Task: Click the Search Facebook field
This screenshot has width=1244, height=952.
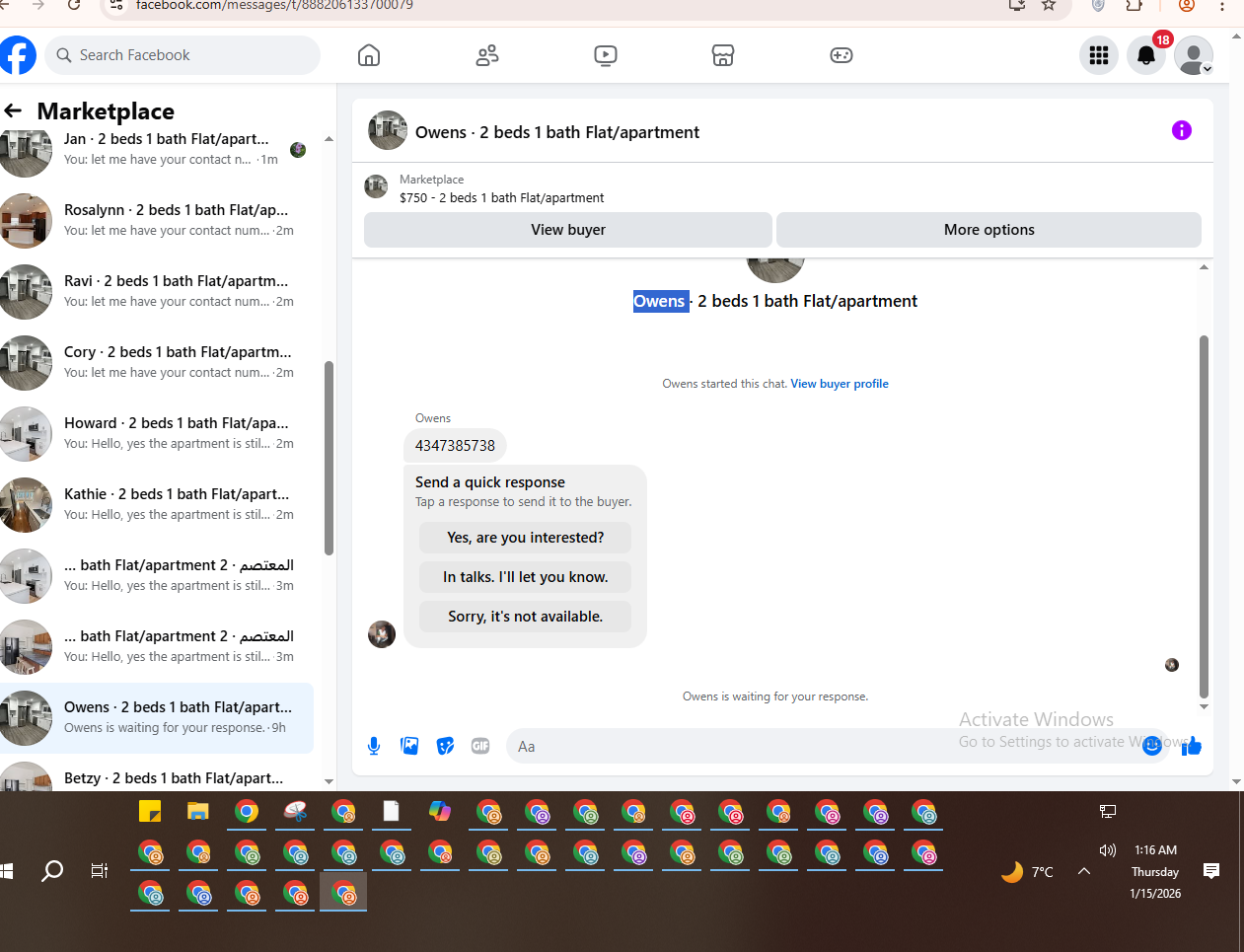Action: [x=183, y=55]
